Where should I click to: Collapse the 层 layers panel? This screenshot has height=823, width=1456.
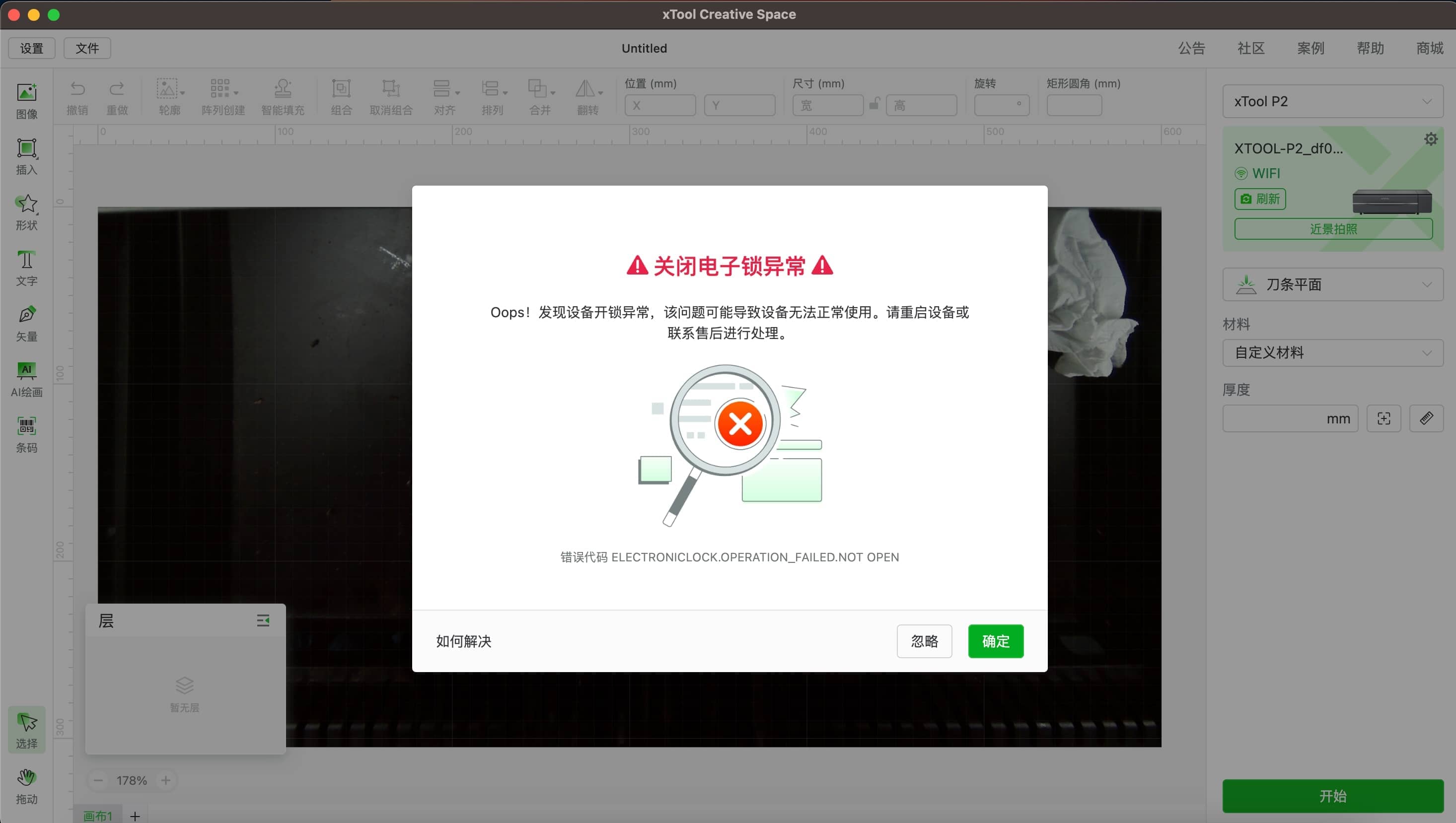click(x=263, y=620)
